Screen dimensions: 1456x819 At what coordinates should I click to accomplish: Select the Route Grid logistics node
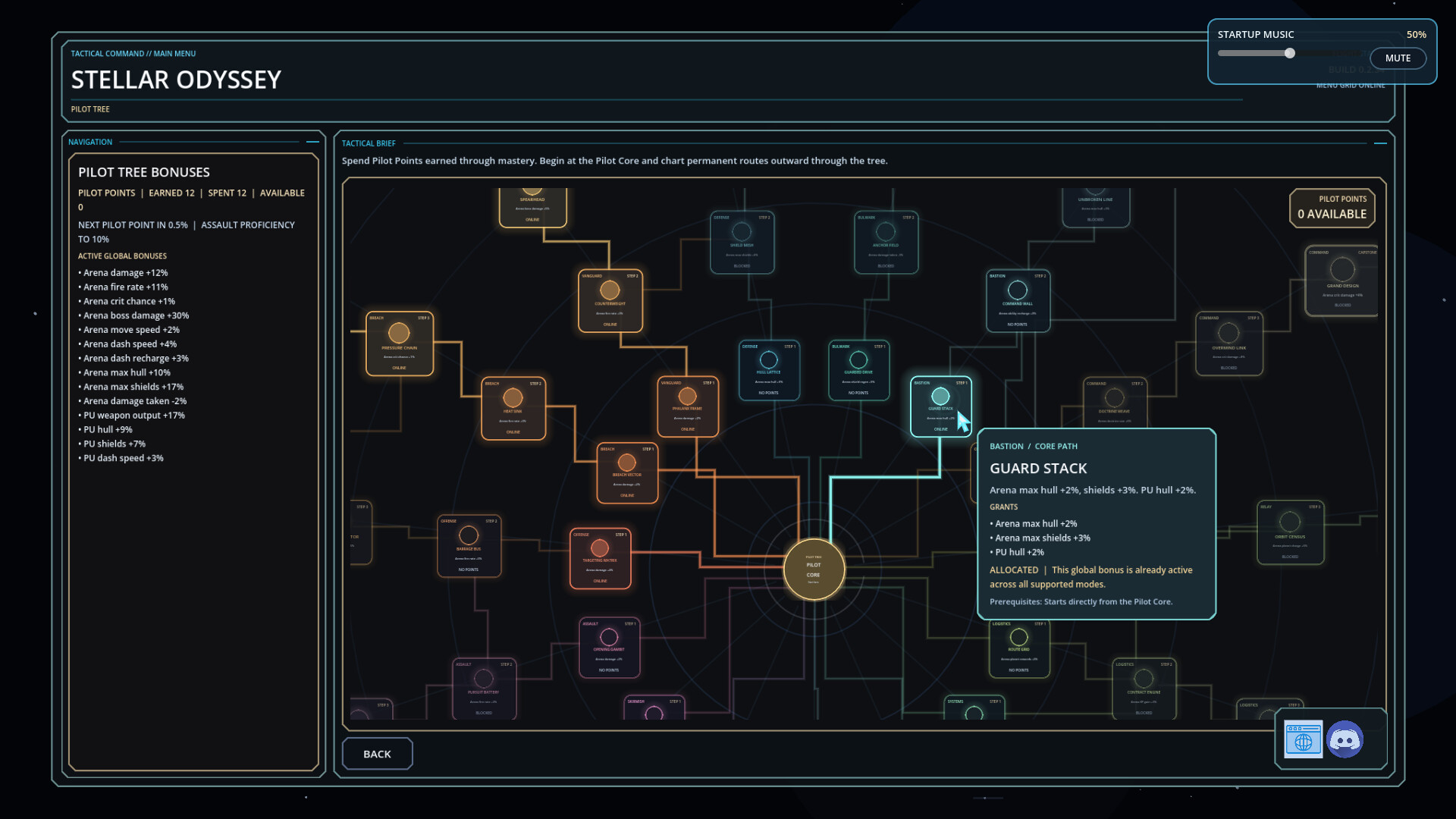tap(1019, 648)
